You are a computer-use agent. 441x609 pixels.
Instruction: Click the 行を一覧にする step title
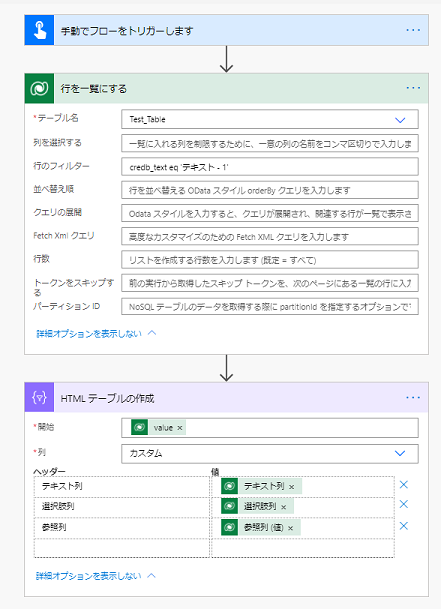pyautogui.click(x=94, y=89)
